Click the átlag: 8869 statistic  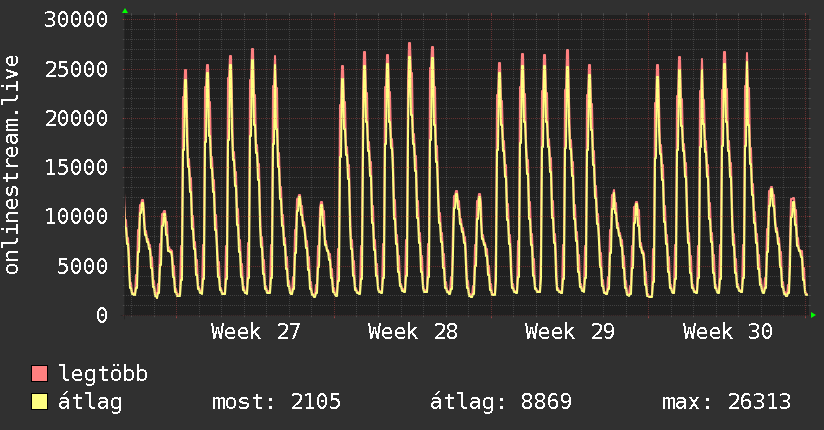coord(501,402)
